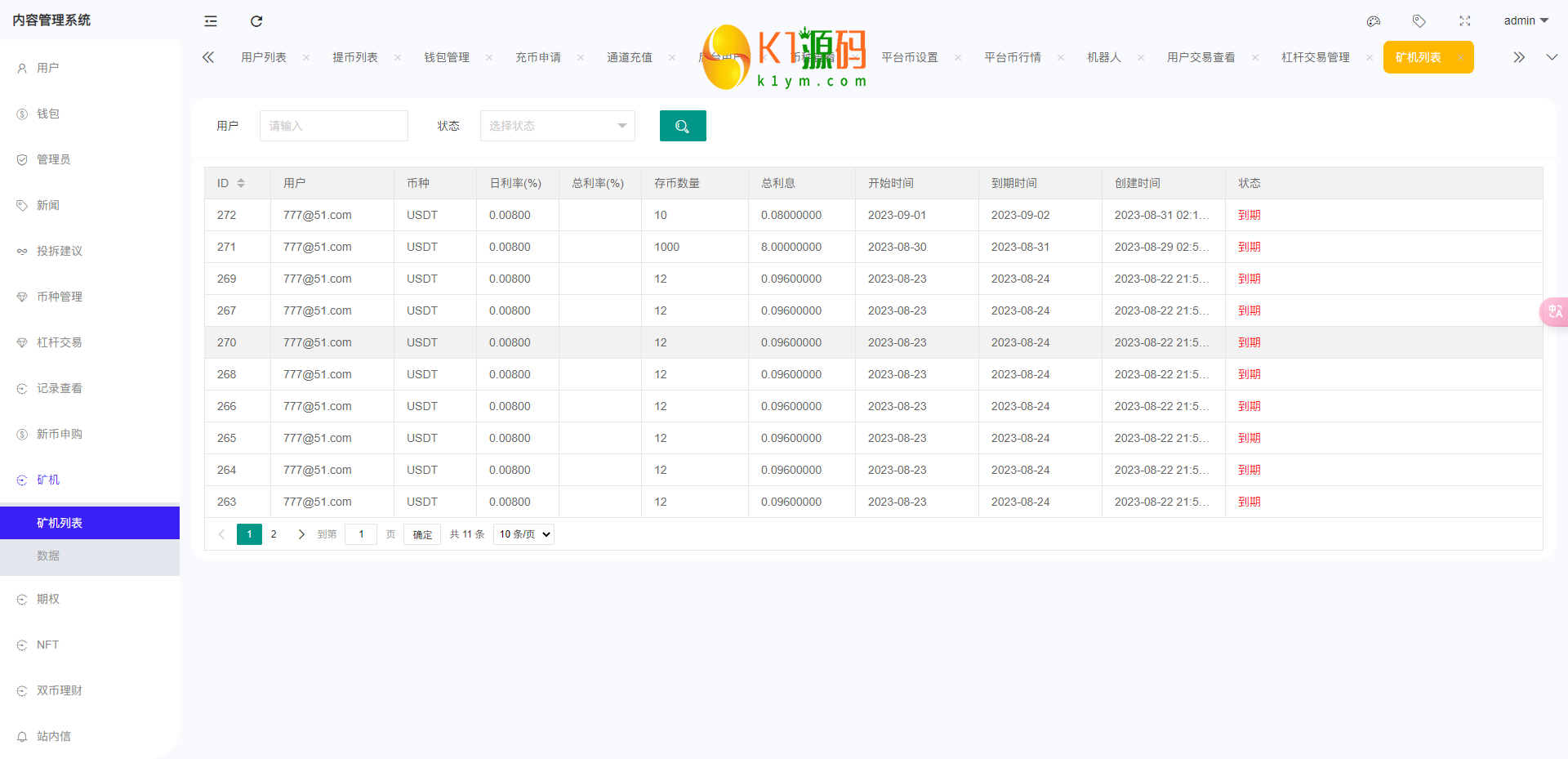Sort the table by ID column
Viewport: 1568px width, 759px height.
(x=241, y=183)
